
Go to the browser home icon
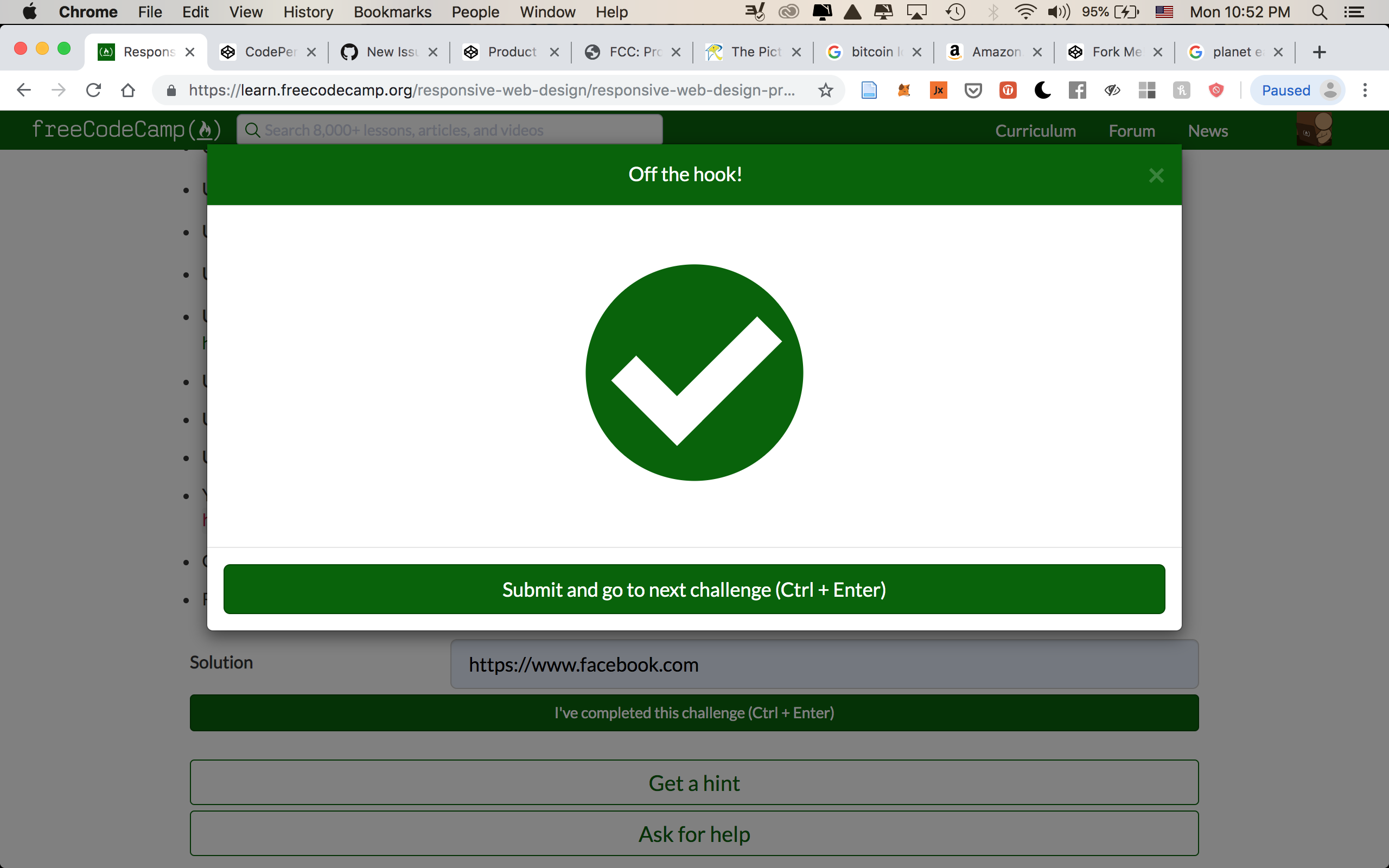click(x=128, y=90)
